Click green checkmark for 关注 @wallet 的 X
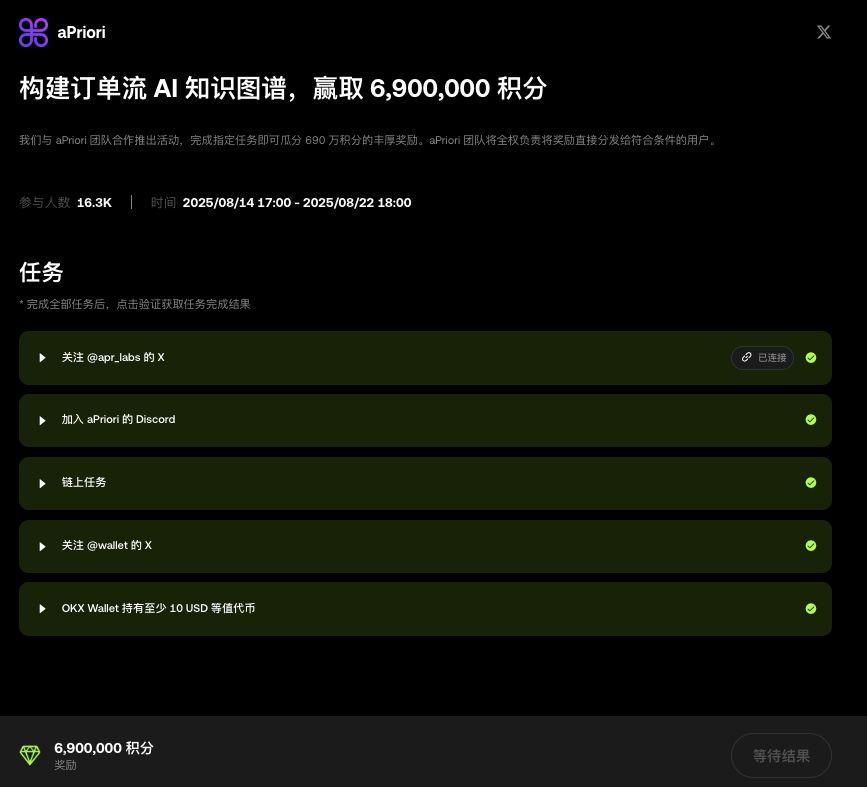 pyautogui.click(x=811, y=546)
